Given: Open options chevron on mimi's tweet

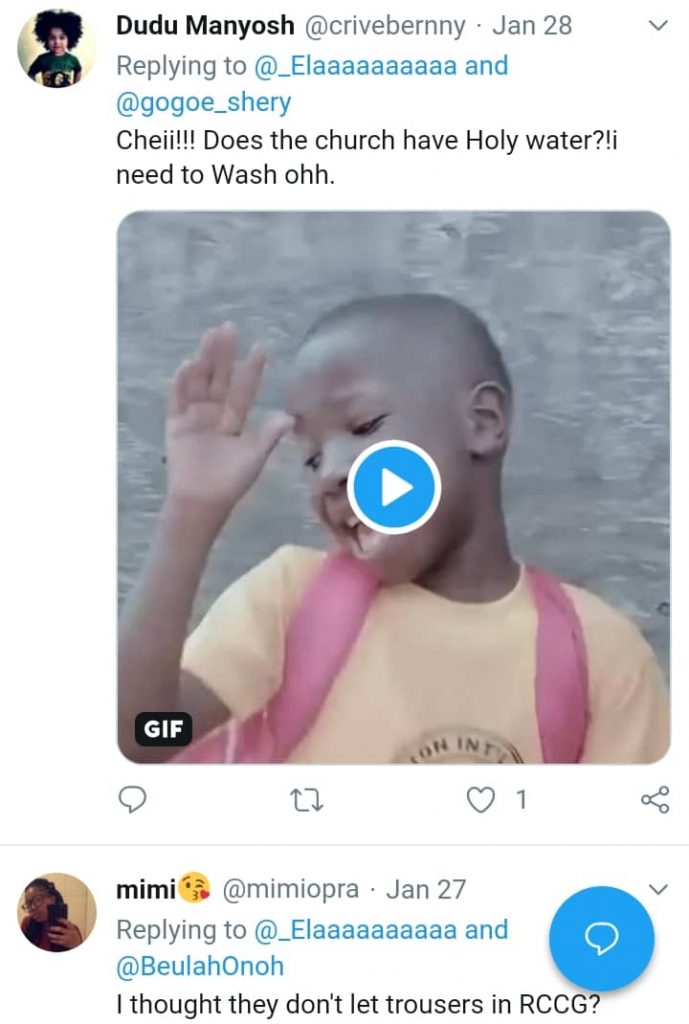Looking at the screenshot, I should (657, 889).
